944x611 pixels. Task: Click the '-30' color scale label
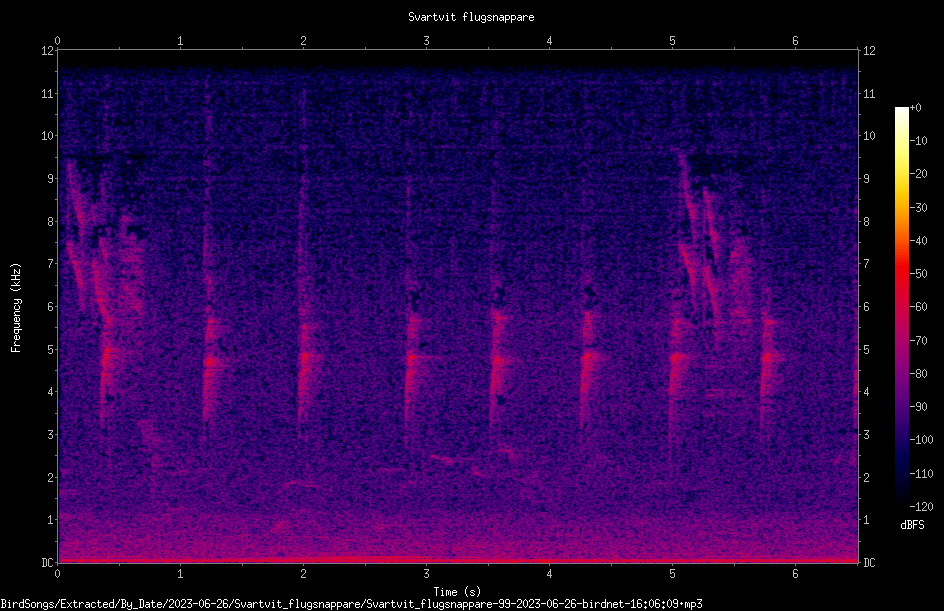tap(918, 208)
